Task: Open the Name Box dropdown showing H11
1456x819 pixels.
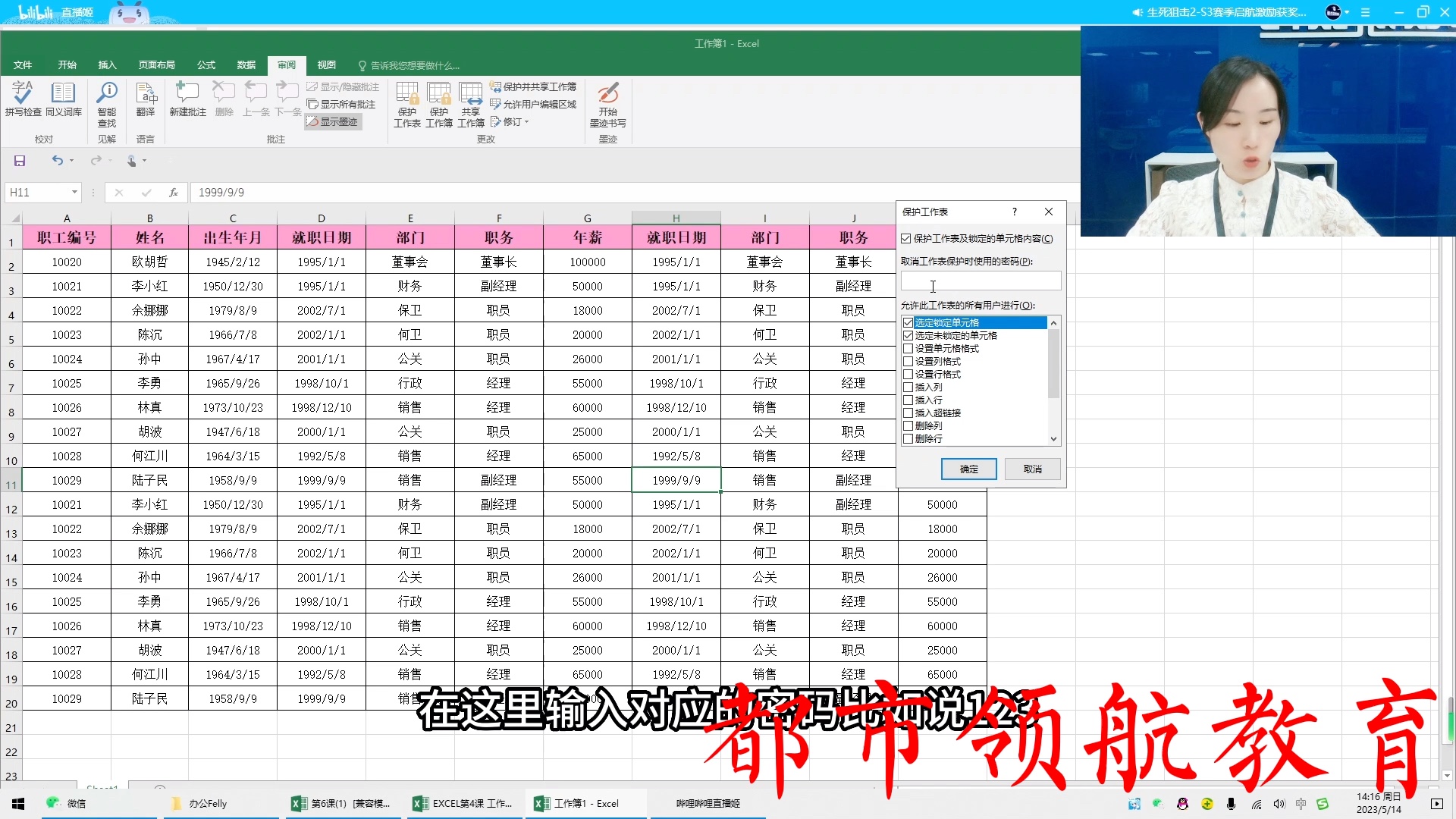Action: pyautogui.click(x=73, y=192)
